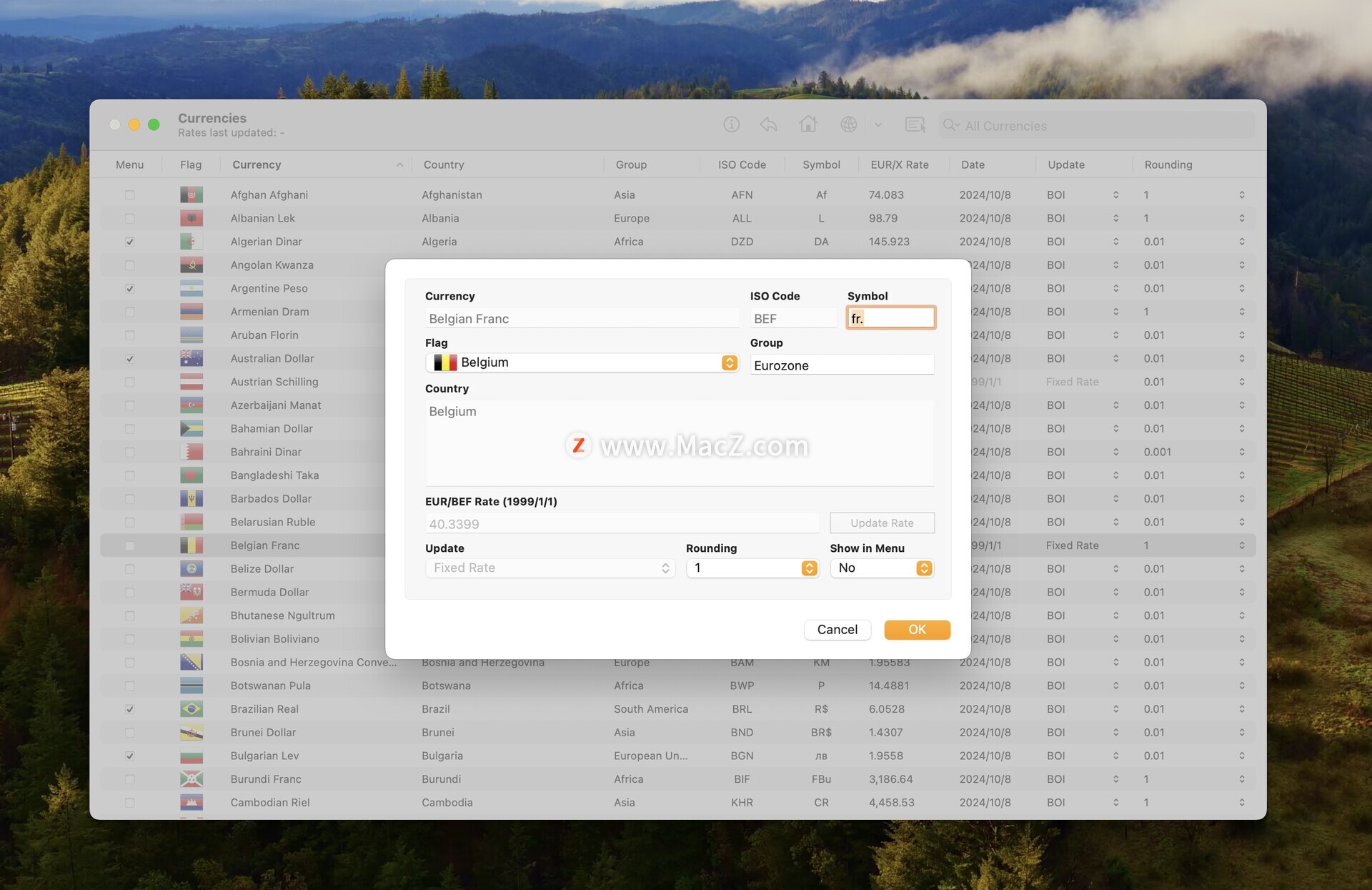This screenshot has height=890, width=1372.
Task: Click the Argentine Peso flag icon
Action: (192, 288)
